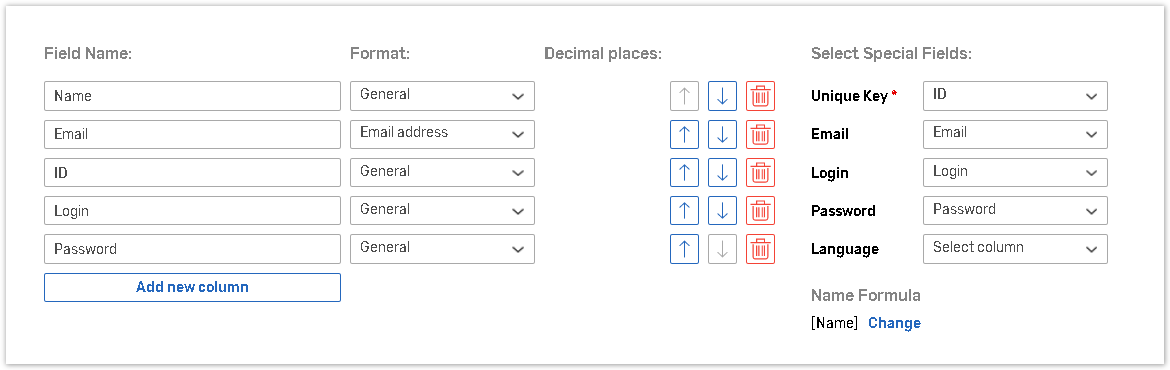Open the Format dropdown for Email

(442, 134)
